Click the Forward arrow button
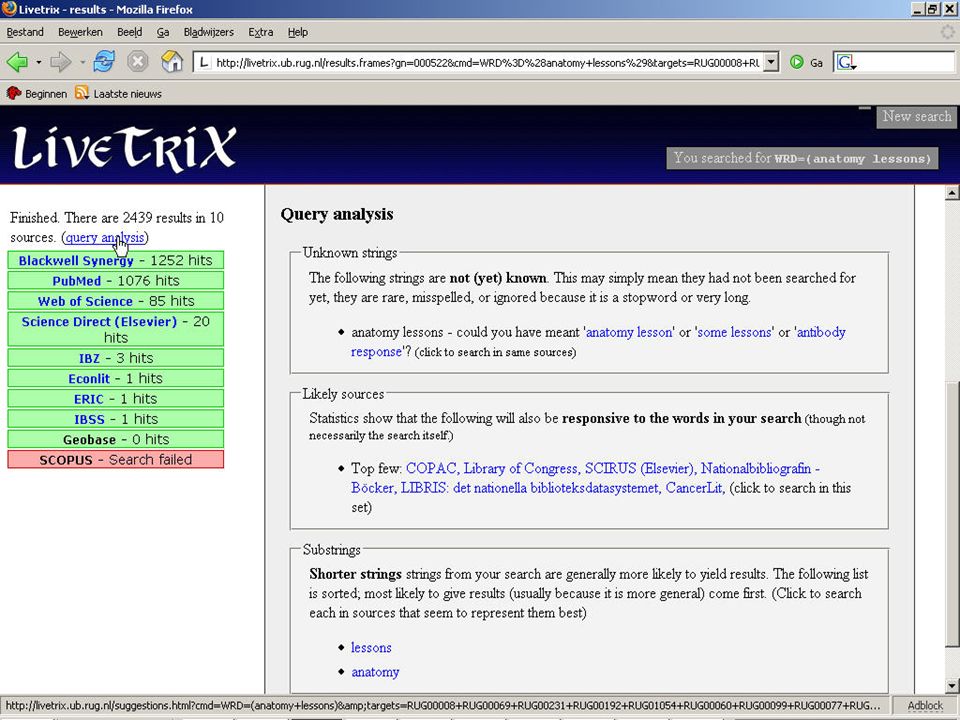 coord(61,62)
